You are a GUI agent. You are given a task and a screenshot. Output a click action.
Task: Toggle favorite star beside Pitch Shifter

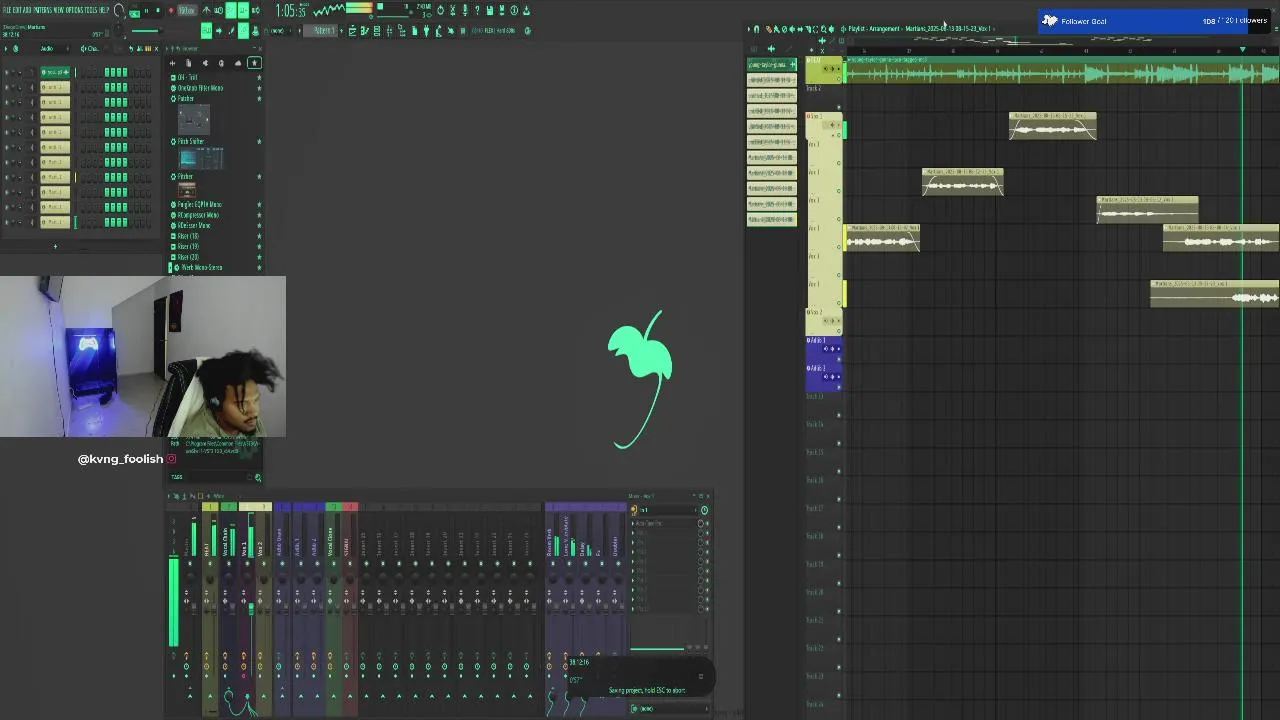tap(259, 141)
